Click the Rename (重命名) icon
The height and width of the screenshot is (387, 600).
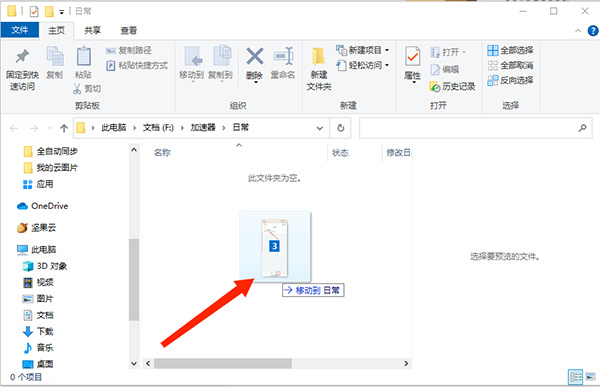[284, 57]
